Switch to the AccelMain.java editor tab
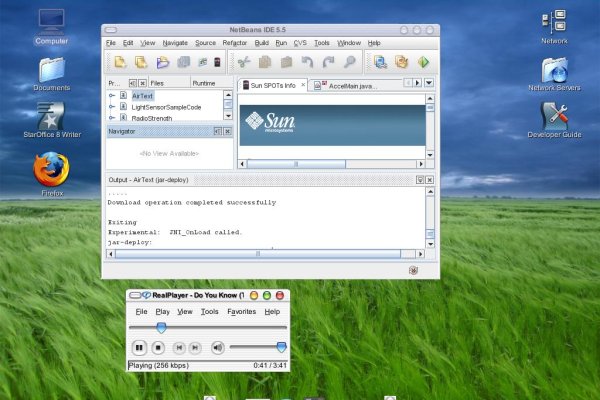The image size is (600, 400). click(347, 86)
